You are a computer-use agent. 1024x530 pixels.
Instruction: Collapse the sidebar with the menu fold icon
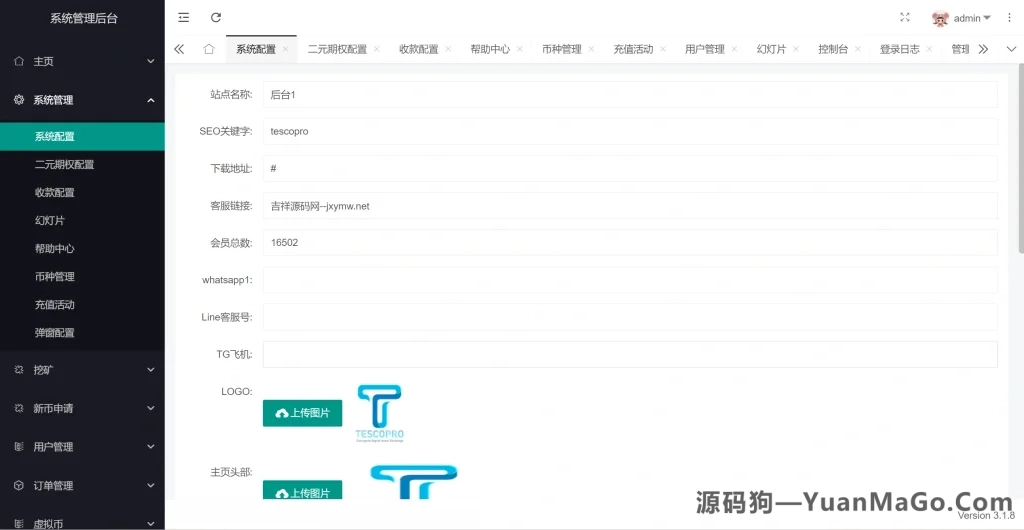[184, 18]
